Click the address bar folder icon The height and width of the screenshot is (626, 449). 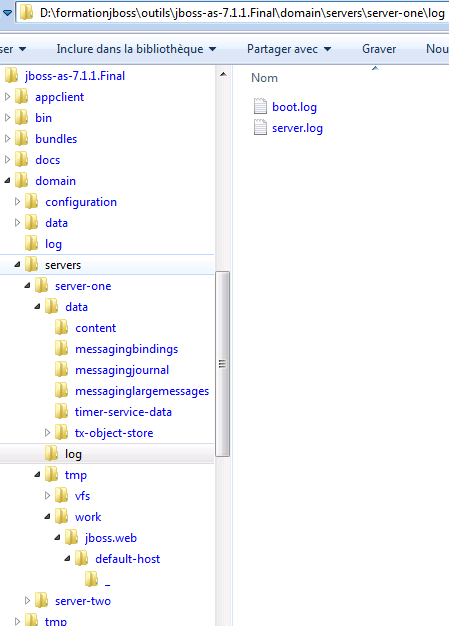(x=26, y=13)
